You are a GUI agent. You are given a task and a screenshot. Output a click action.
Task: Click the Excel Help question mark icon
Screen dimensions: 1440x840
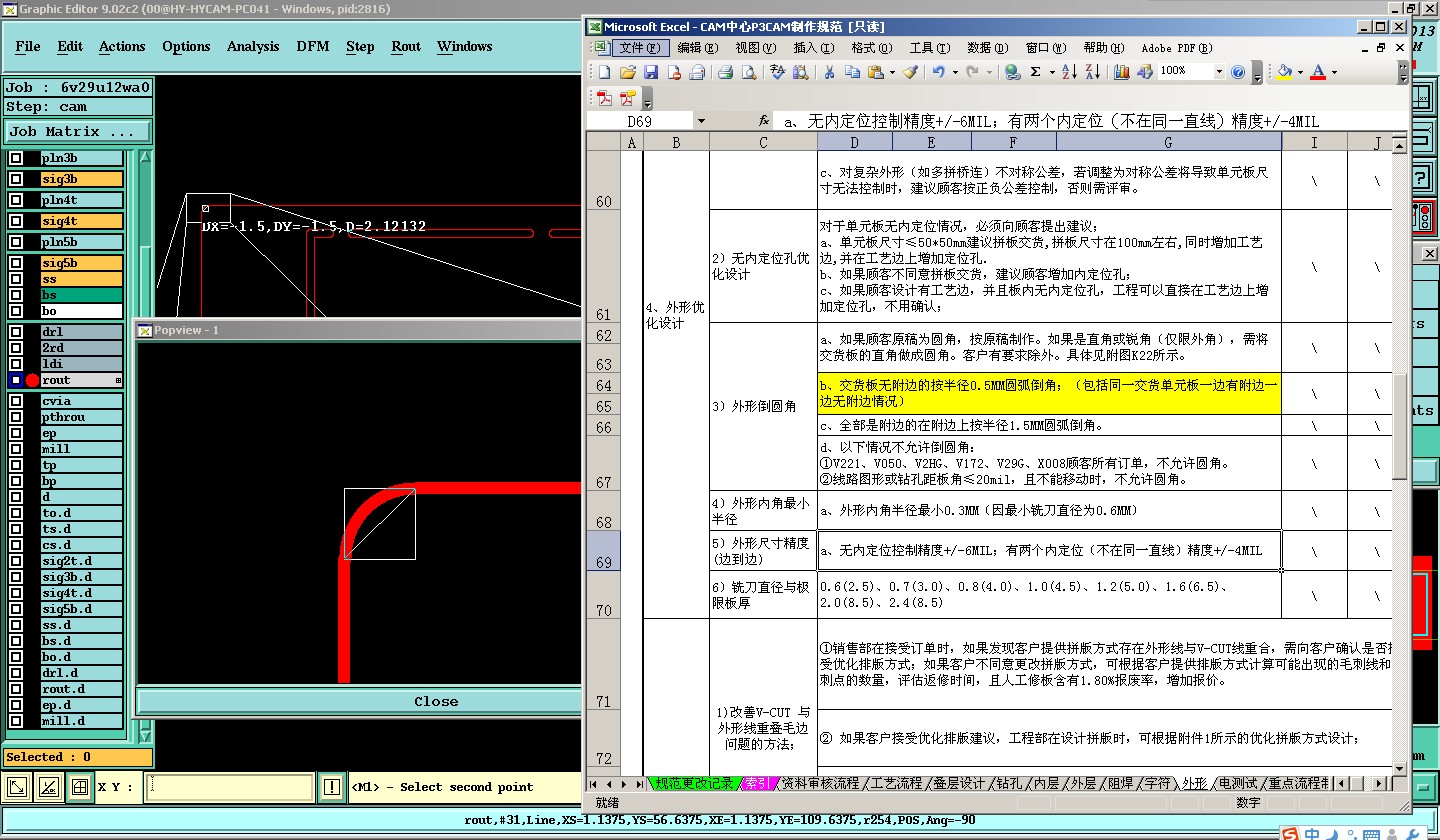tap(1238, 72)
